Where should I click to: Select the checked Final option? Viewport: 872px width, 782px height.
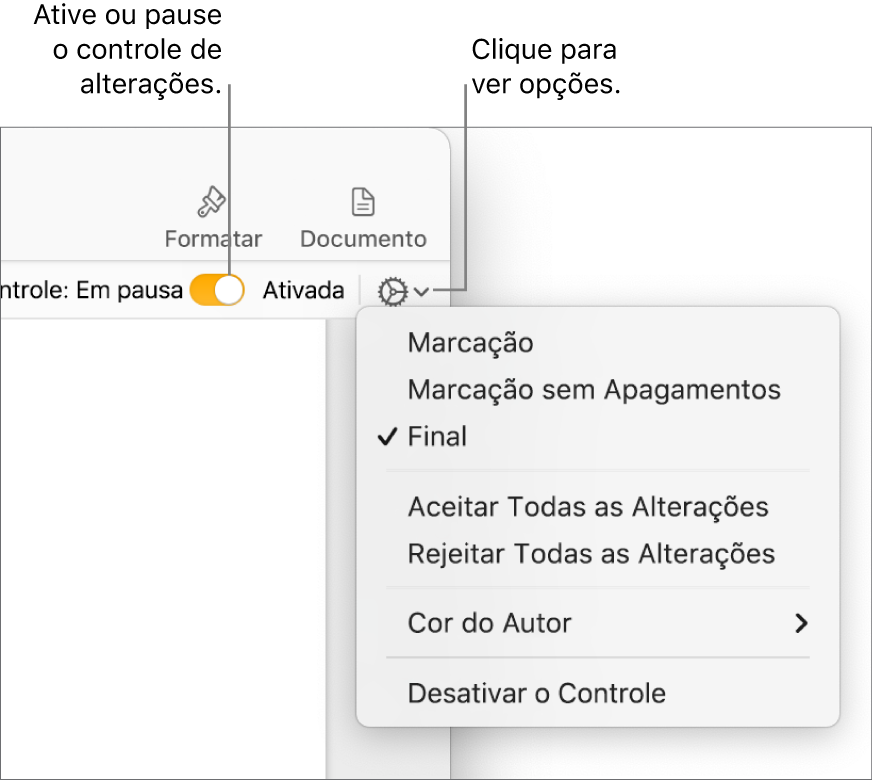598,436
